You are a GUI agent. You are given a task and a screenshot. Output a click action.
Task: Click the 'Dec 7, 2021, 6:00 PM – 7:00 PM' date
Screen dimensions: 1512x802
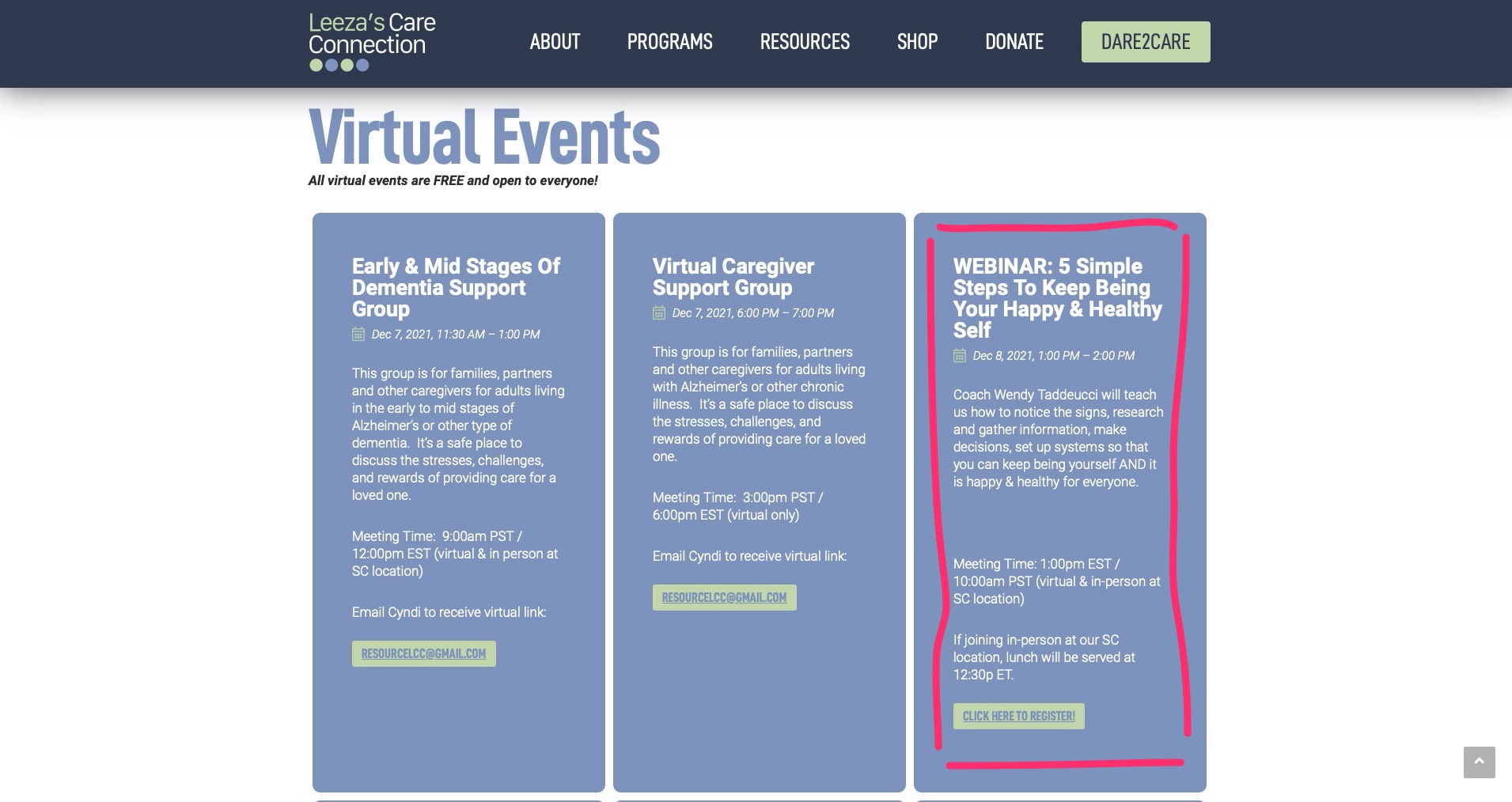tap(753, 313)
